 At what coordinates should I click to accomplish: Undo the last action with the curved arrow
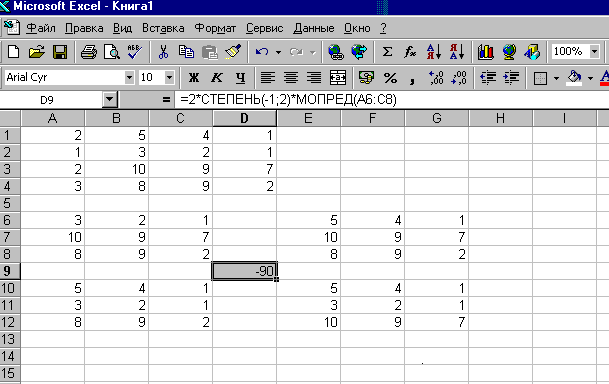[x=262, y=52]
